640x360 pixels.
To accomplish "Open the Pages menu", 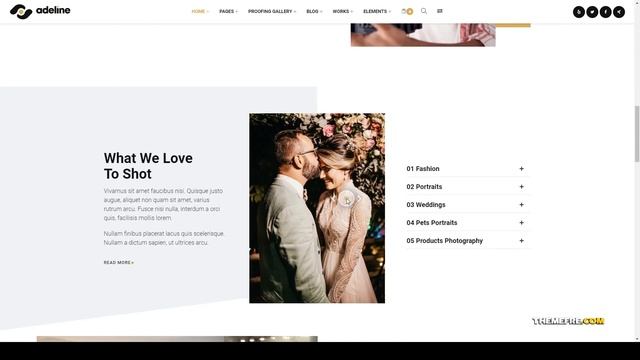I will click(228, 11).
